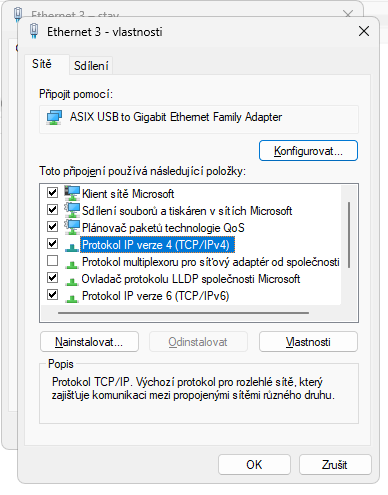Toggle Protokol IP verze 4 checkbox
388x495 pixels.
click(52, 244)
